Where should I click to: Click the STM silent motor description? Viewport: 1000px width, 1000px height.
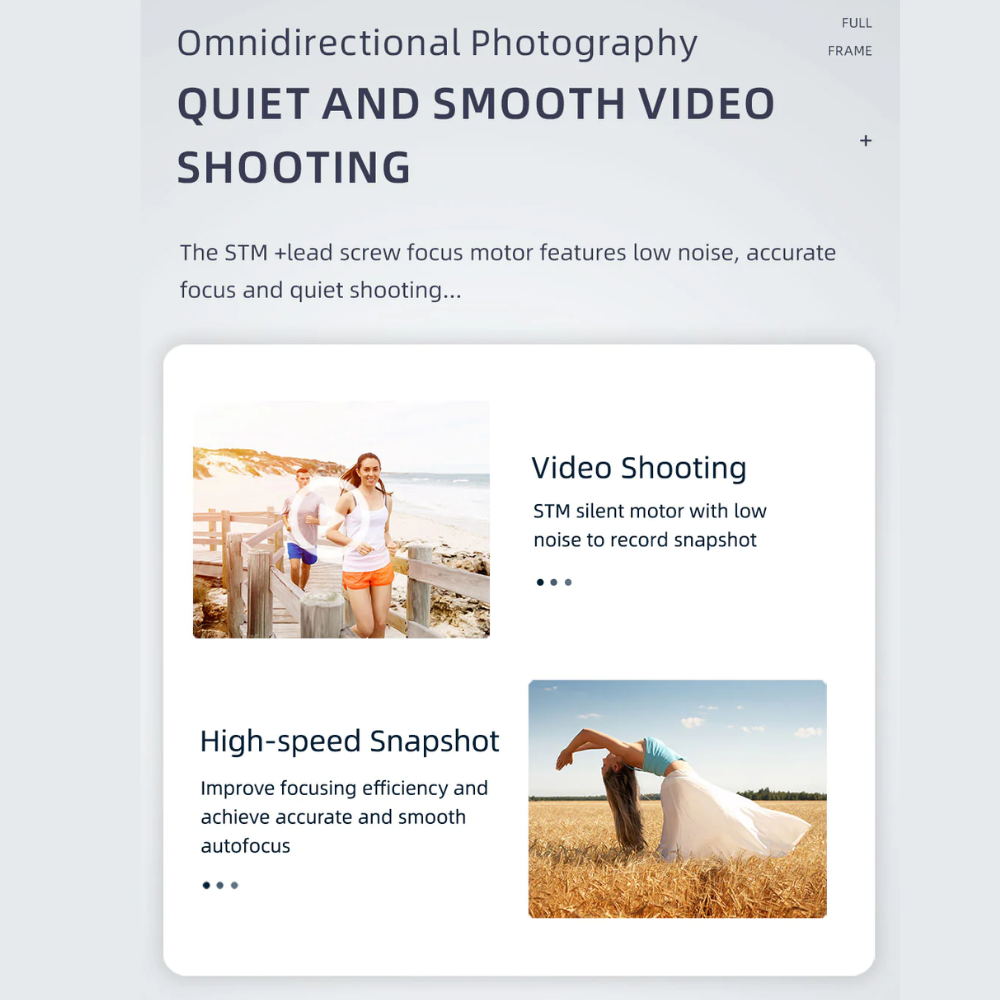pyautogui.click(x=649, y=525)
